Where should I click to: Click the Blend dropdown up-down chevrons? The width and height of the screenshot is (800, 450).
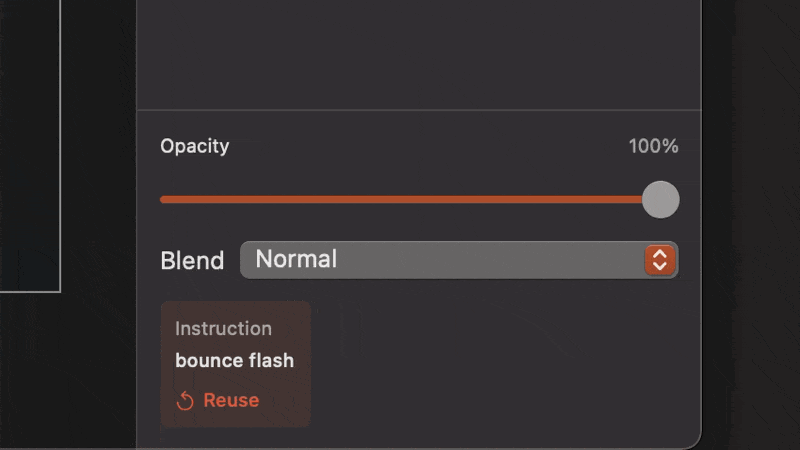[x=659, y=260]
